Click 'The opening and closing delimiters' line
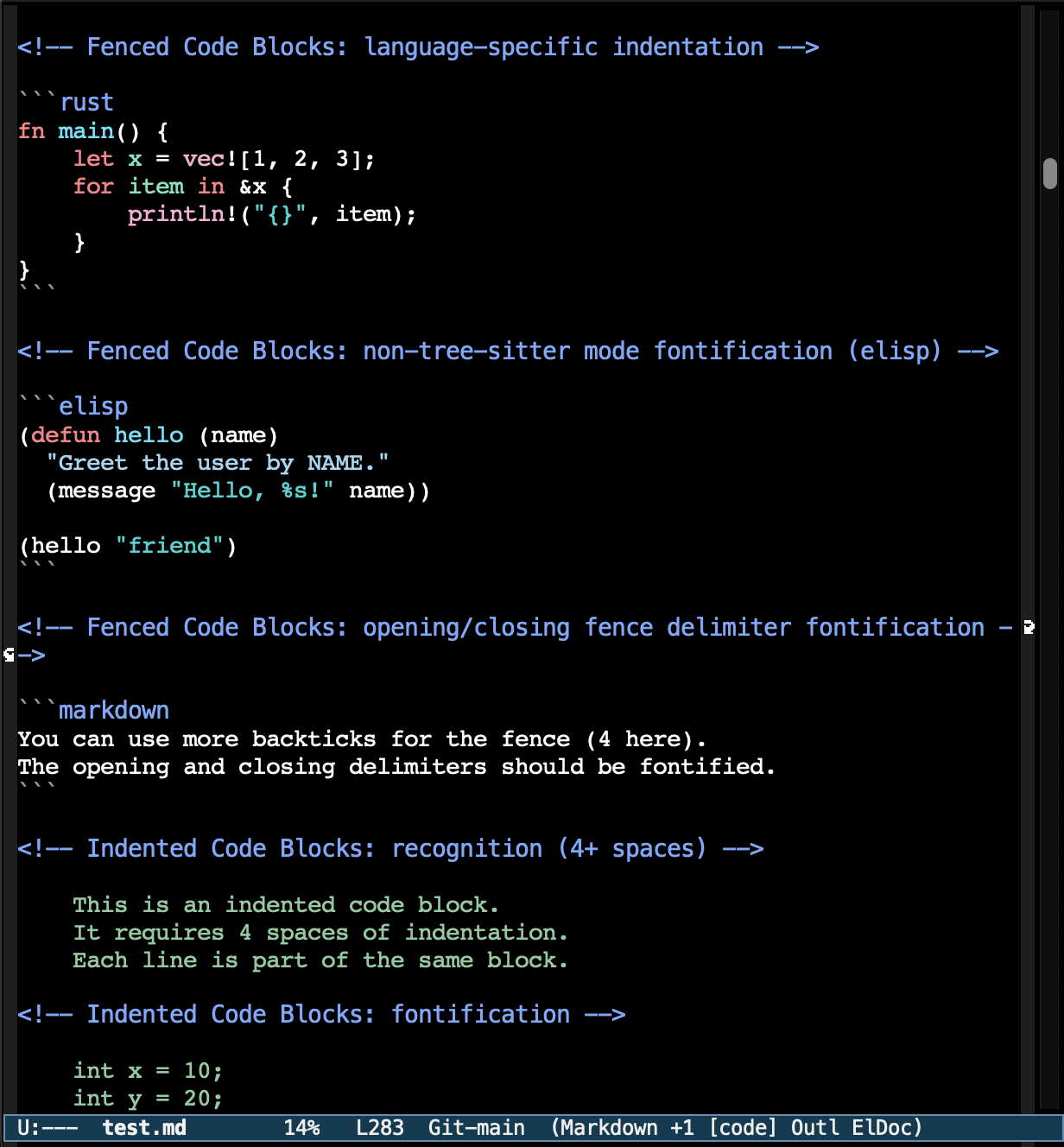1064x1147 pixels. (x=396, y=767)
